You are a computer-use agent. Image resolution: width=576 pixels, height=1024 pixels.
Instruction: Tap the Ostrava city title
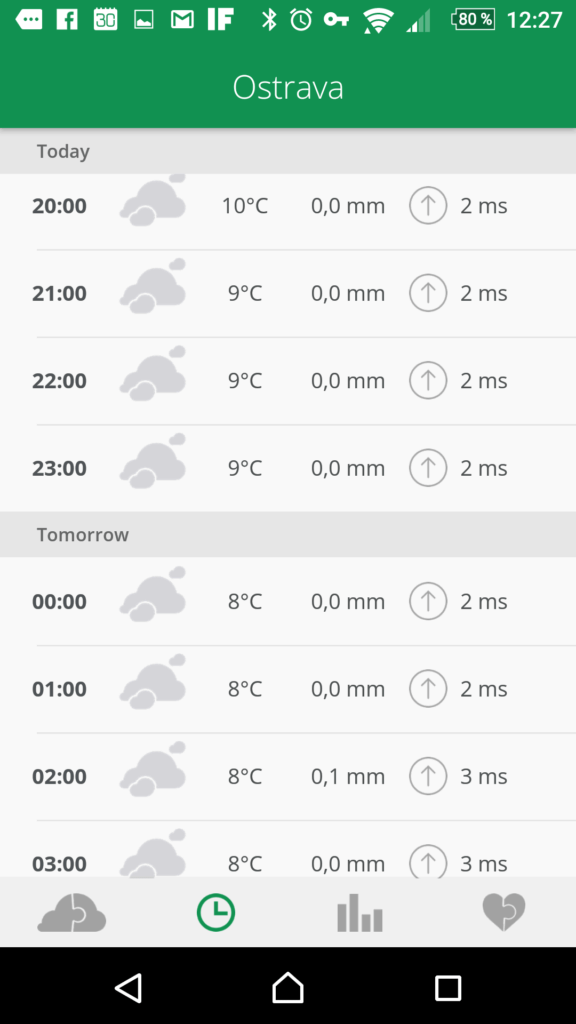(288, 87)
